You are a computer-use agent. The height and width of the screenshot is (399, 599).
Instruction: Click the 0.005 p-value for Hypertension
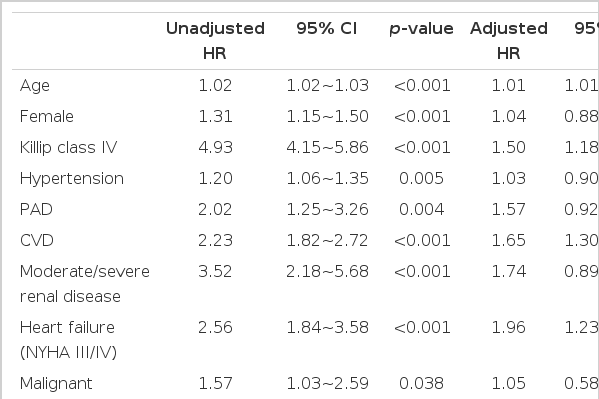421,178
